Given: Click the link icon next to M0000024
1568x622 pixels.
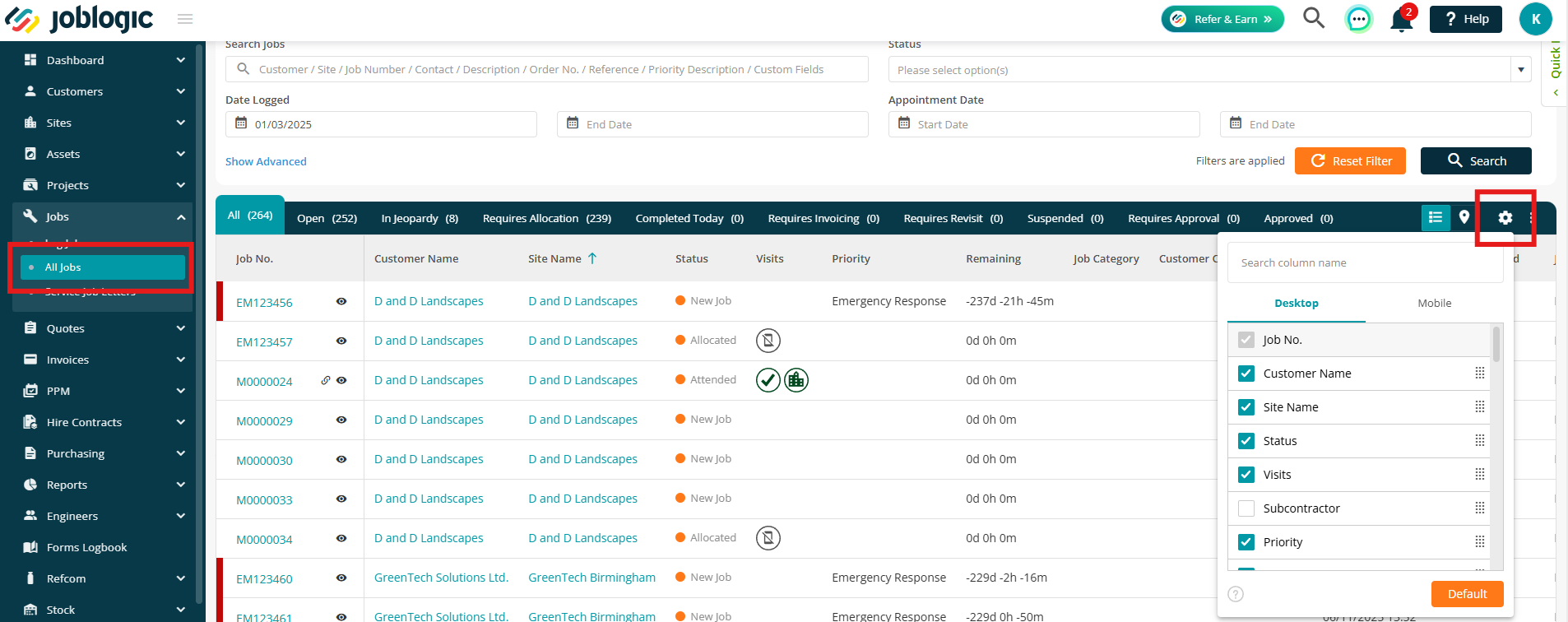Looking at the screenshot, I should [326, 380].
